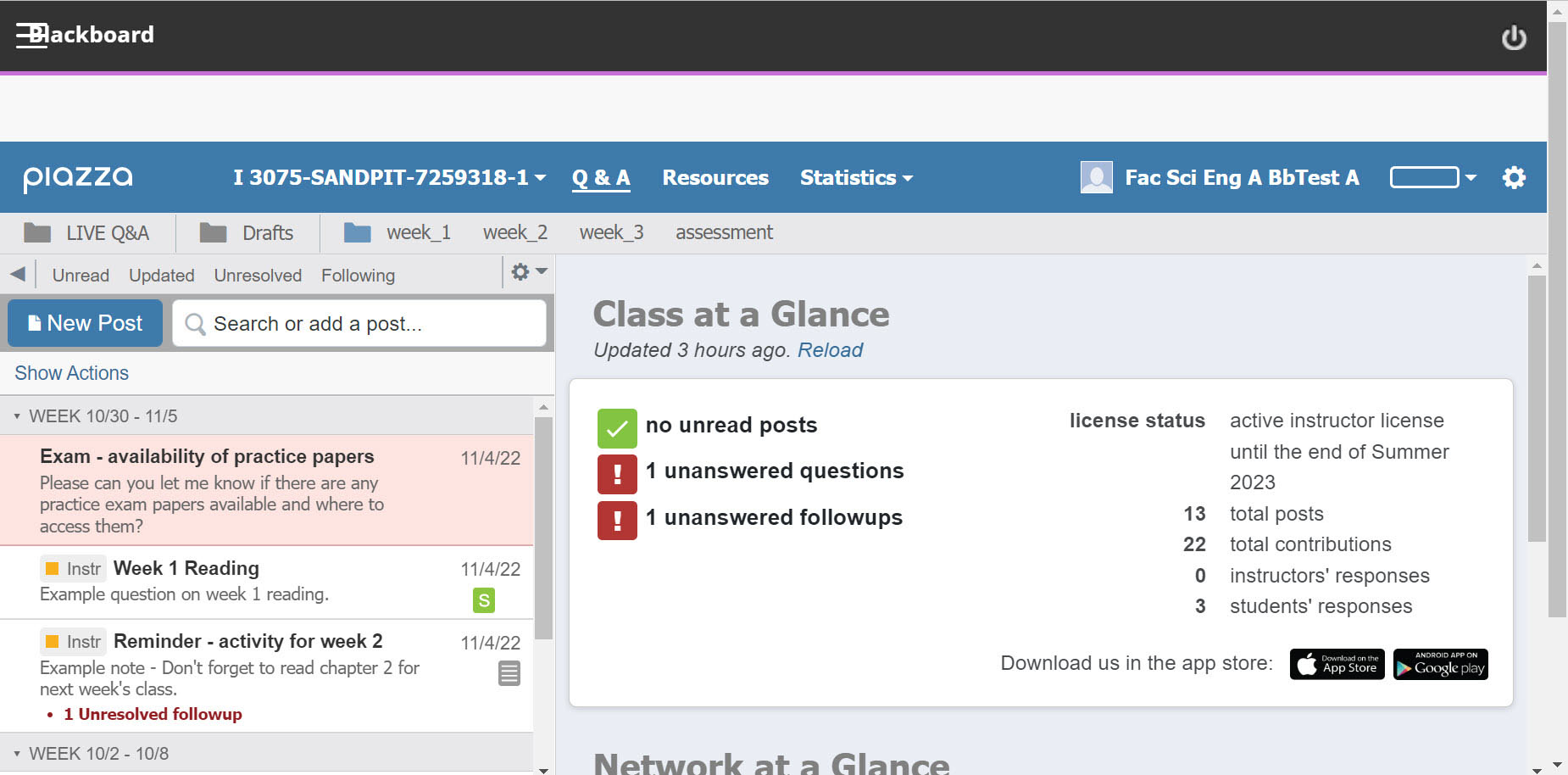Click the Search or add a post field
This screenshot has width=1568, height=775.
[360, 323]
